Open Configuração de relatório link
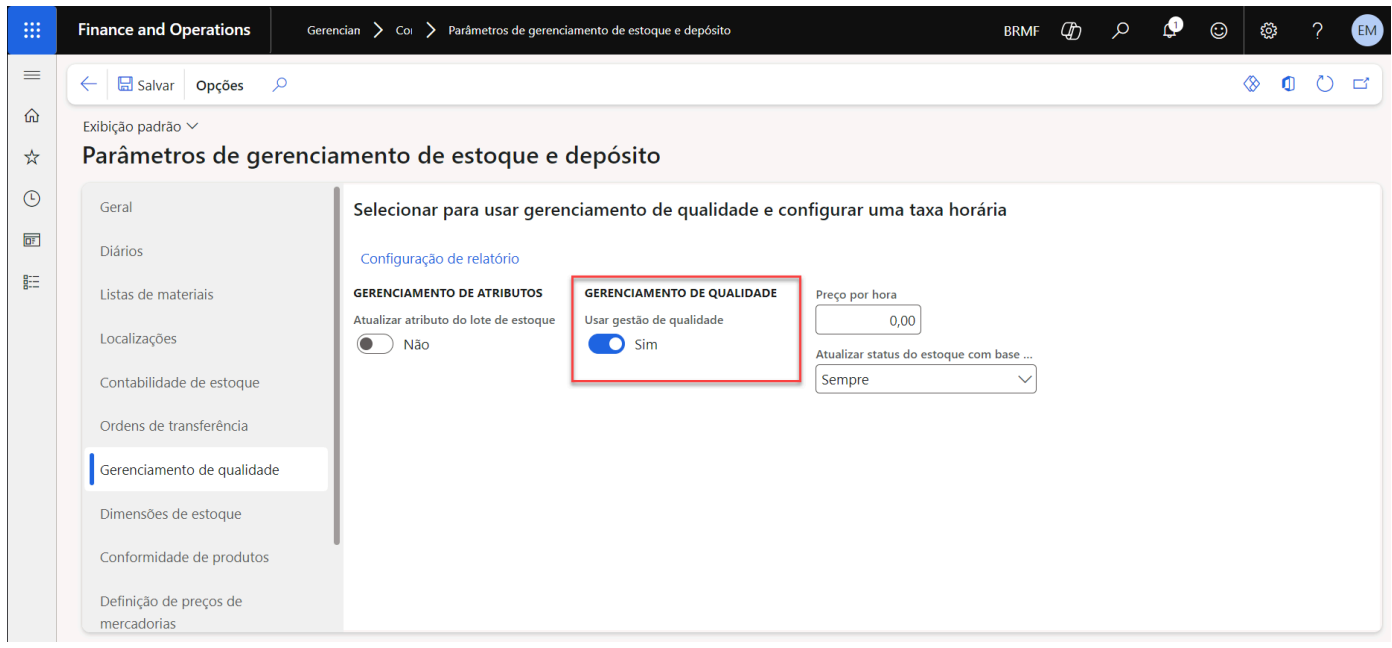The width and height of the screenshot is (1392, 648). click(x=439, y=258)
